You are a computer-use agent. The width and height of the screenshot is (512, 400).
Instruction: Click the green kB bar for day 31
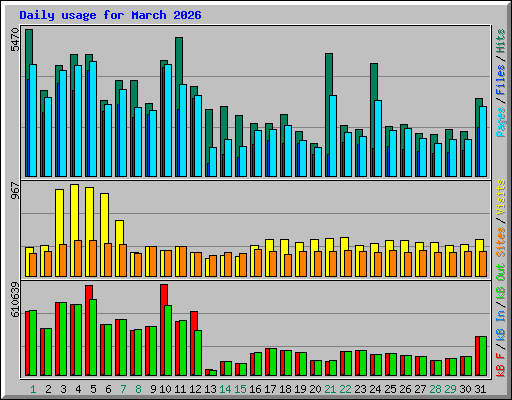483,356
